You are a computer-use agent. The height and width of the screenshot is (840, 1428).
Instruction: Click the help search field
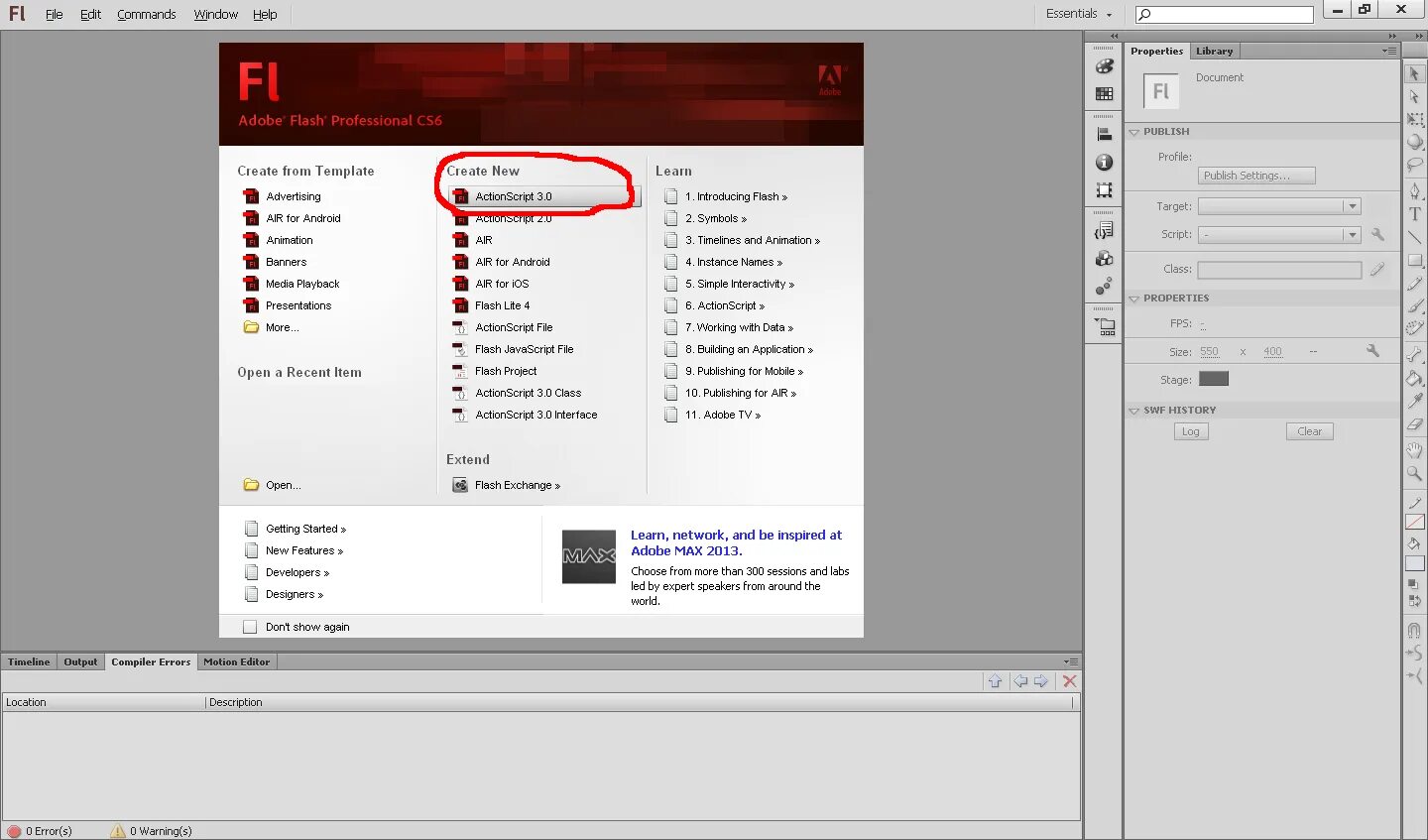1225,14
